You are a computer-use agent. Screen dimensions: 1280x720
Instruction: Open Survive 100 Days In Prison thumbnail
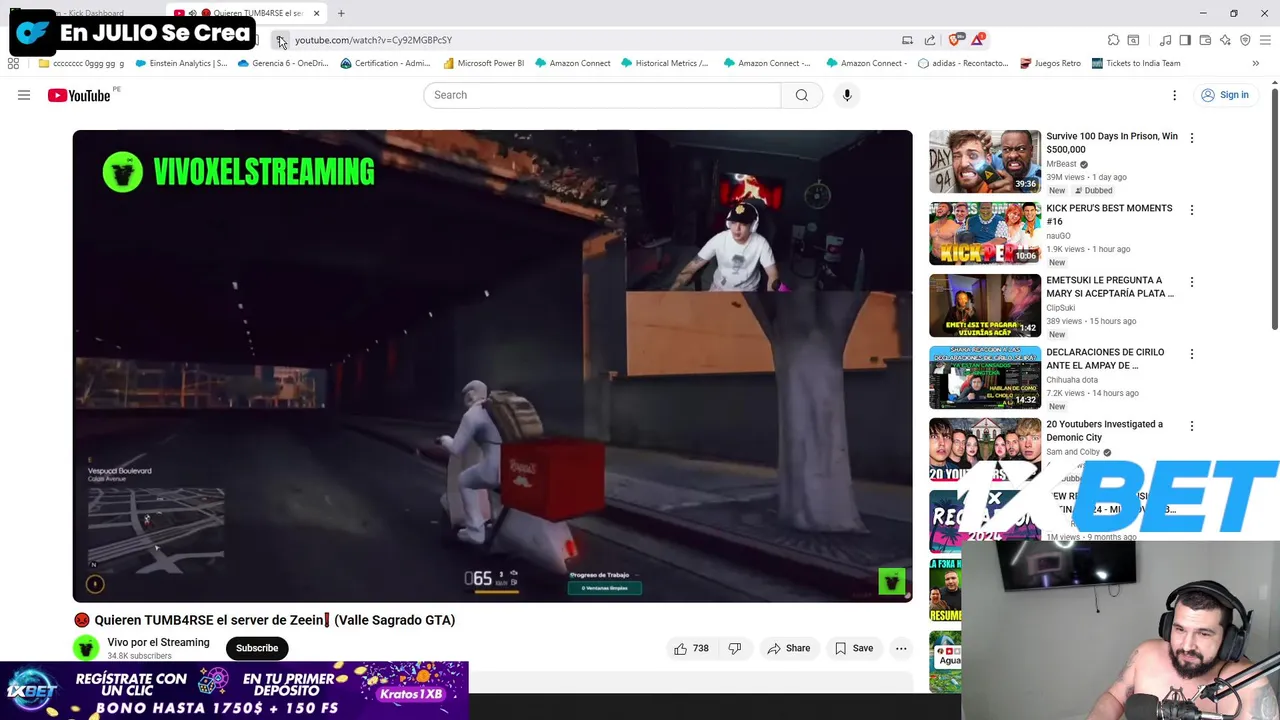click(985, 162)
